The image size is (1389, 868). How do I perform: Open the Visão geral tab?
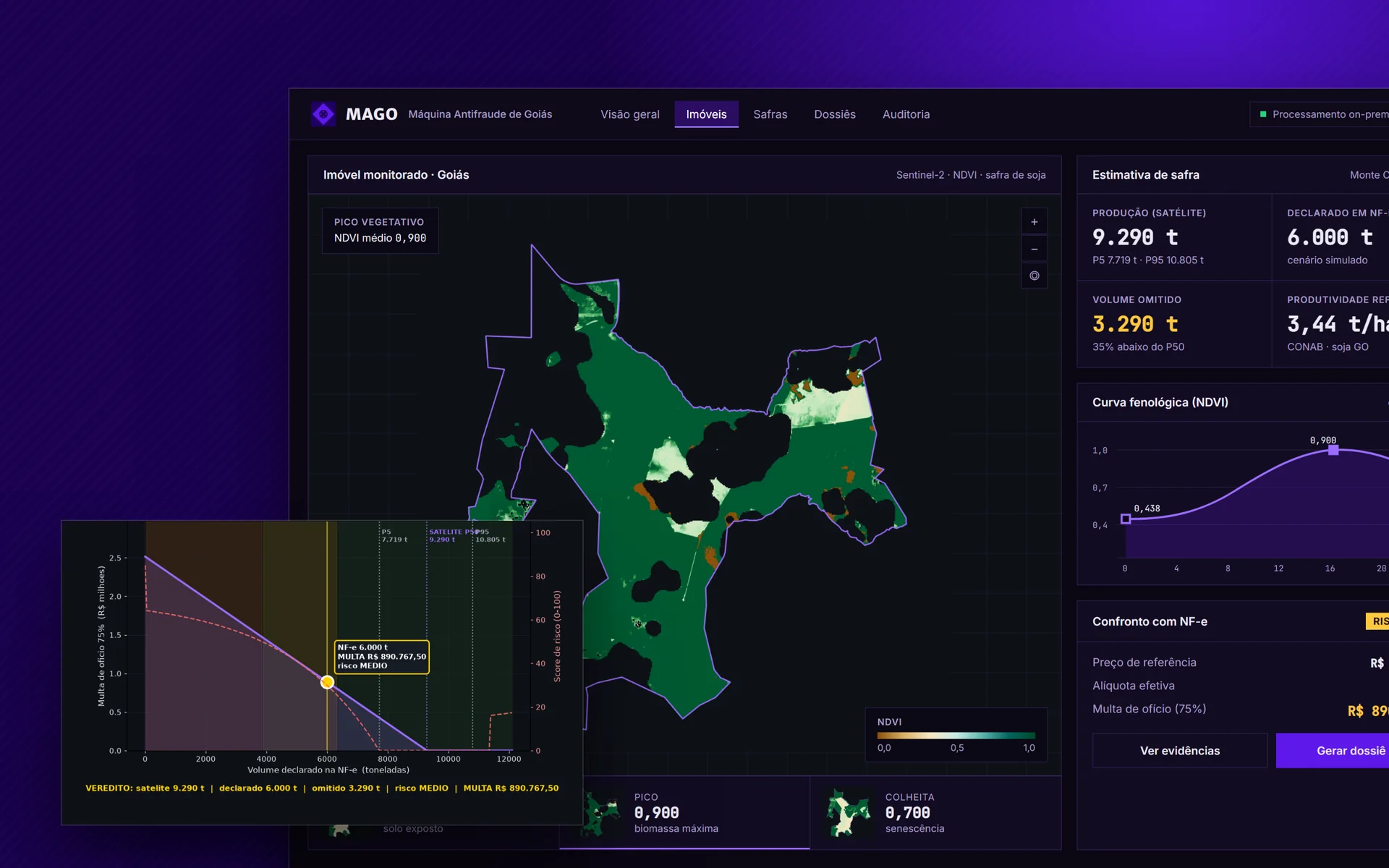(x=629, y=114)
